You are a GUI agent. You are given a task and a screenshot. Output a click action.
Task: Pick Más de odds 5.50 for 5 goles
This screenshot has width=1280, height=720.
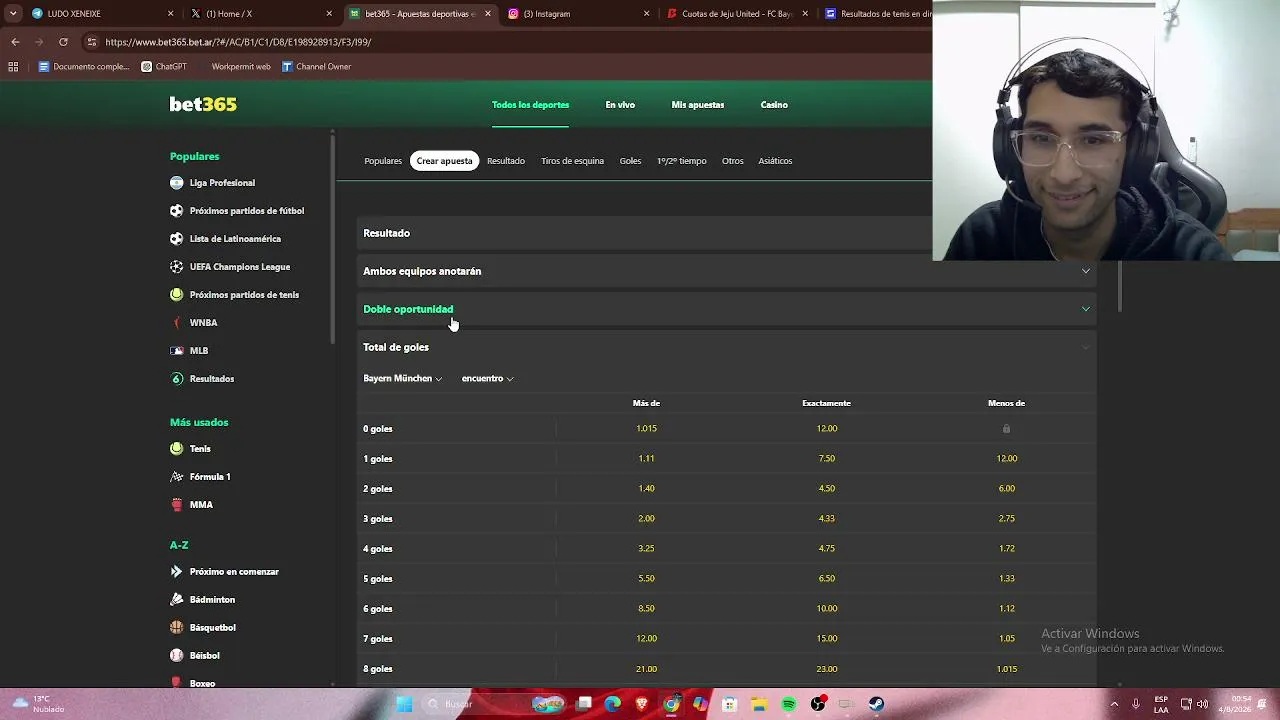(x=646, y=579)
